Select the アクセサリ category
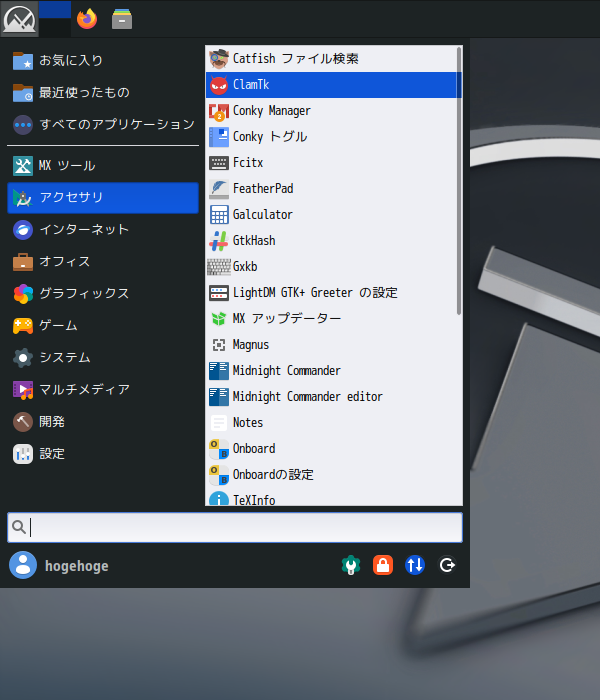Screen dimensions: 600x700 tap(103, 197)
